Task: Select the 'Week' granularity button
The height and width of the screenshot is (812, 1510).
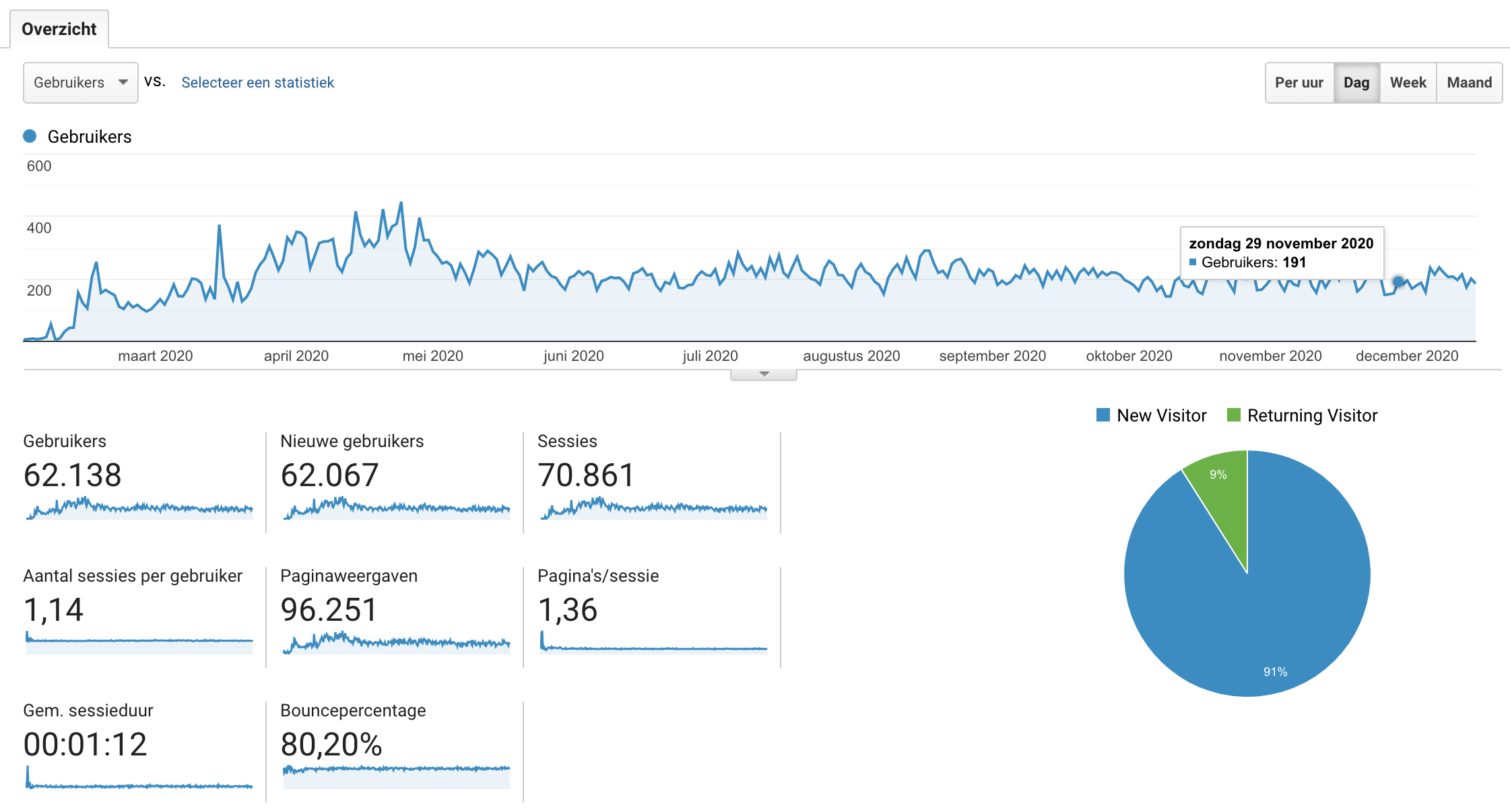Action: click(x=1408, y=83)
